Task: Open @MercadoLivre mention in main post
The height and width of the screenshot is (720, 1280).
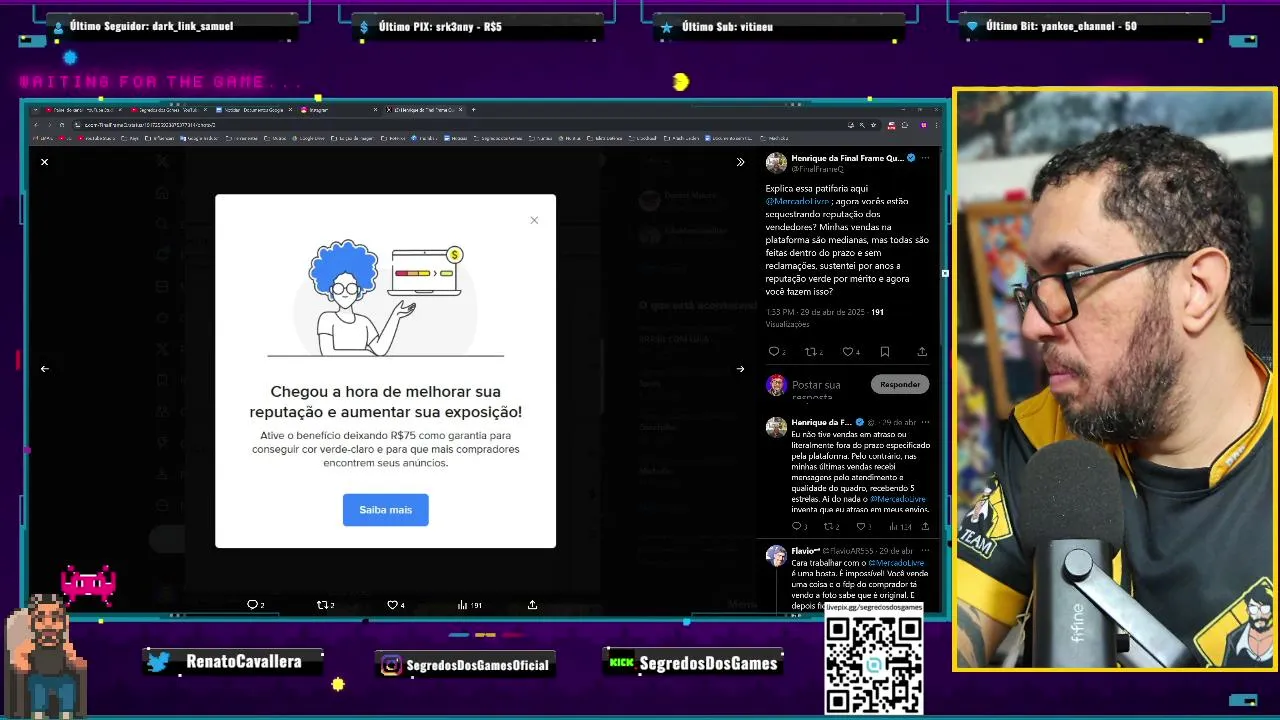Action: (x=795, y=201)
